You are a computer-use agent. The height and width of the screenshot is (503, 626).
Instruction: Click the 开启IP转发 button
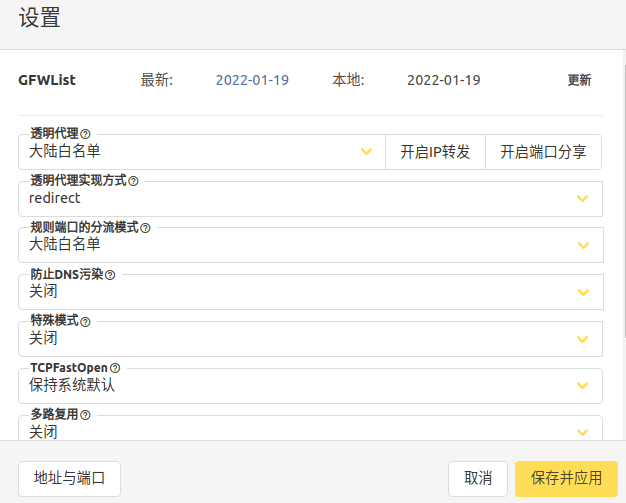[435, 152]
